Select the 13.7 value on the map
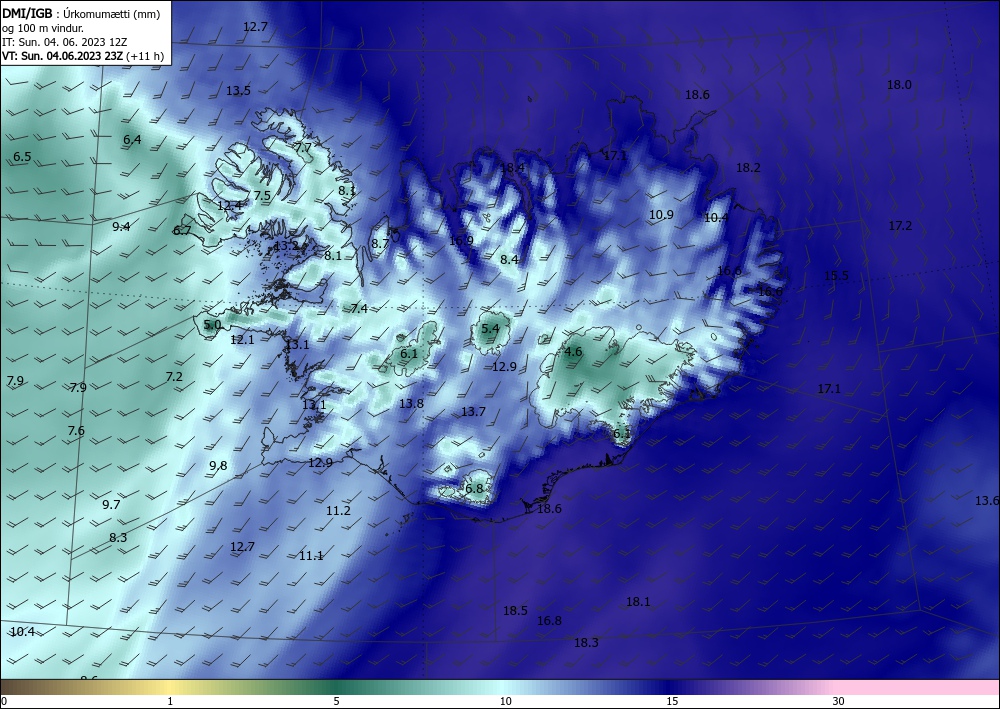The height and width of the screenshot is (709, 1000). click(473, 412)
